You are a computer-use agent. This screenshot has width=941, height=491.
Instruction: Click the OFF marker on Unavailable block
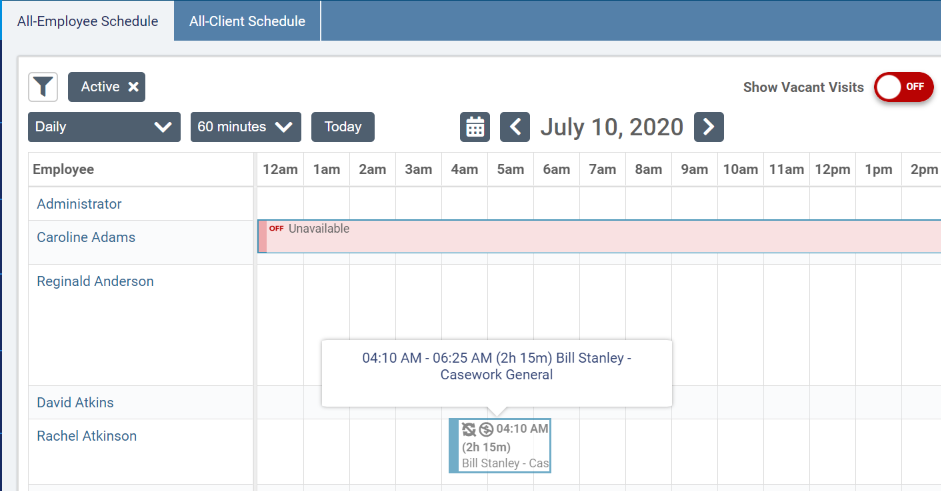tap(276, 229)
